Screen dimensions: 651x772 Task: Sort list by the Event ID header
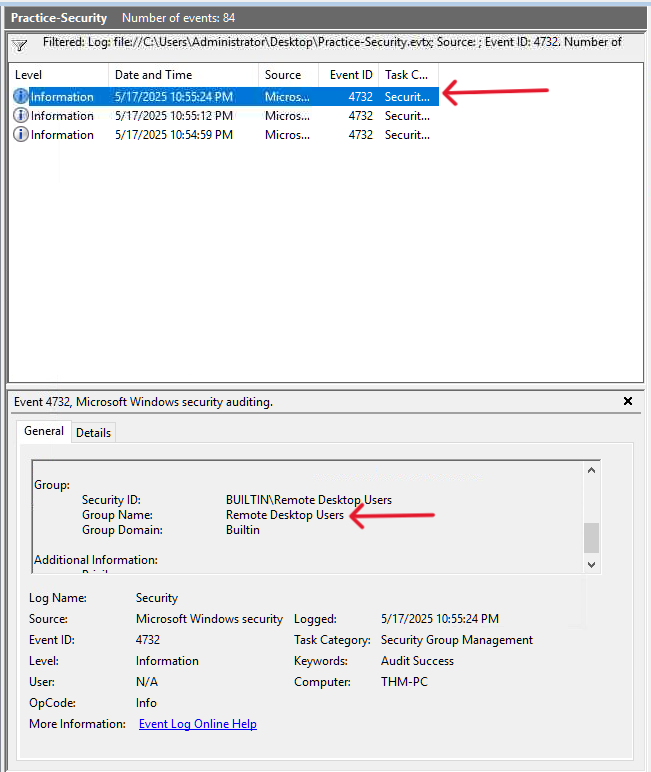pyautogui.click(x=350, y=75)
